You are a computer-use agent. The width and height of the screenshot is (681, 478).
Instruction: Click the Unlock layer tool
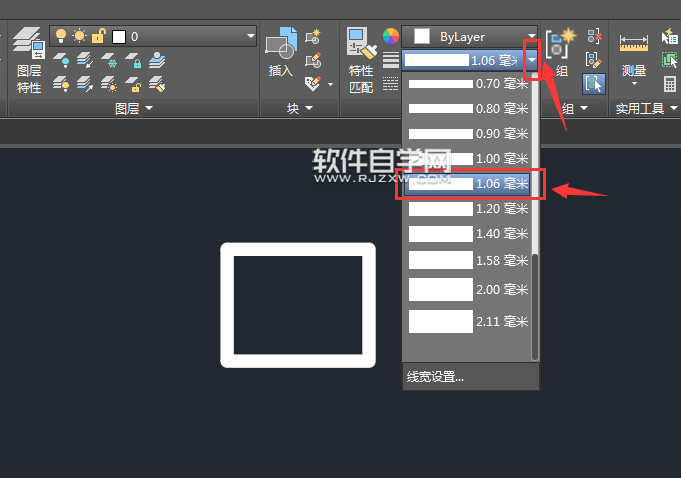pyautogui.click(x=133, y=84)
